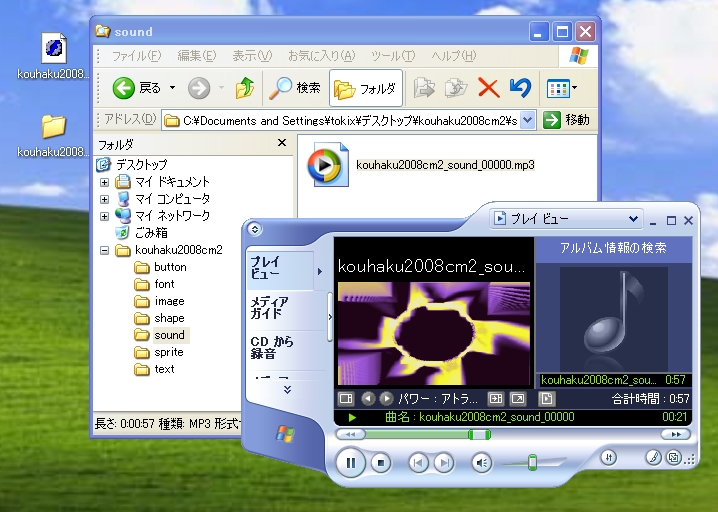Click Find Album Info (アルバム情報の検索)
Image resolution: width=718 pixels, height=512 pixels.
(614, 248)
